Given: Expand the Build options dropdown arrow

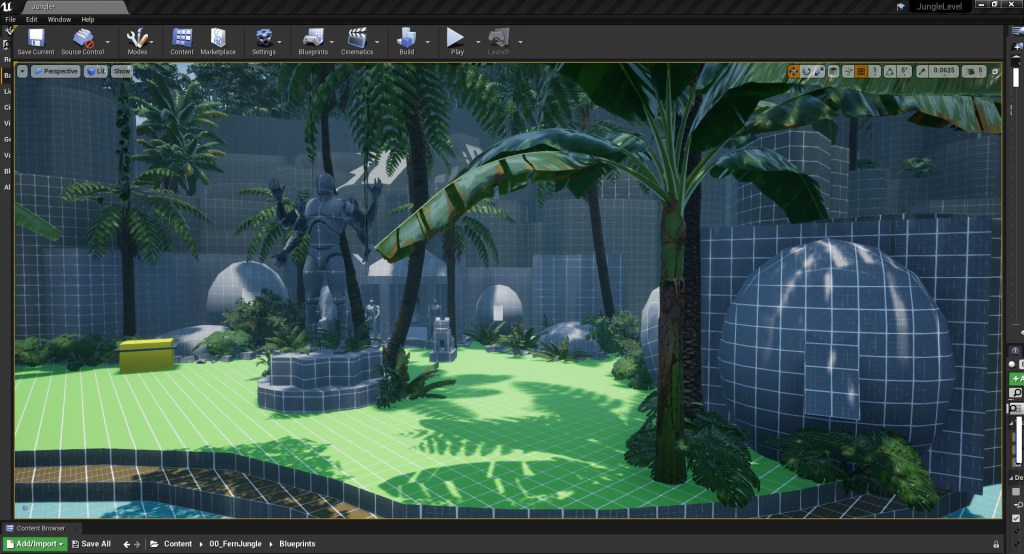Looking at the screenshot, I should [428, 42].
